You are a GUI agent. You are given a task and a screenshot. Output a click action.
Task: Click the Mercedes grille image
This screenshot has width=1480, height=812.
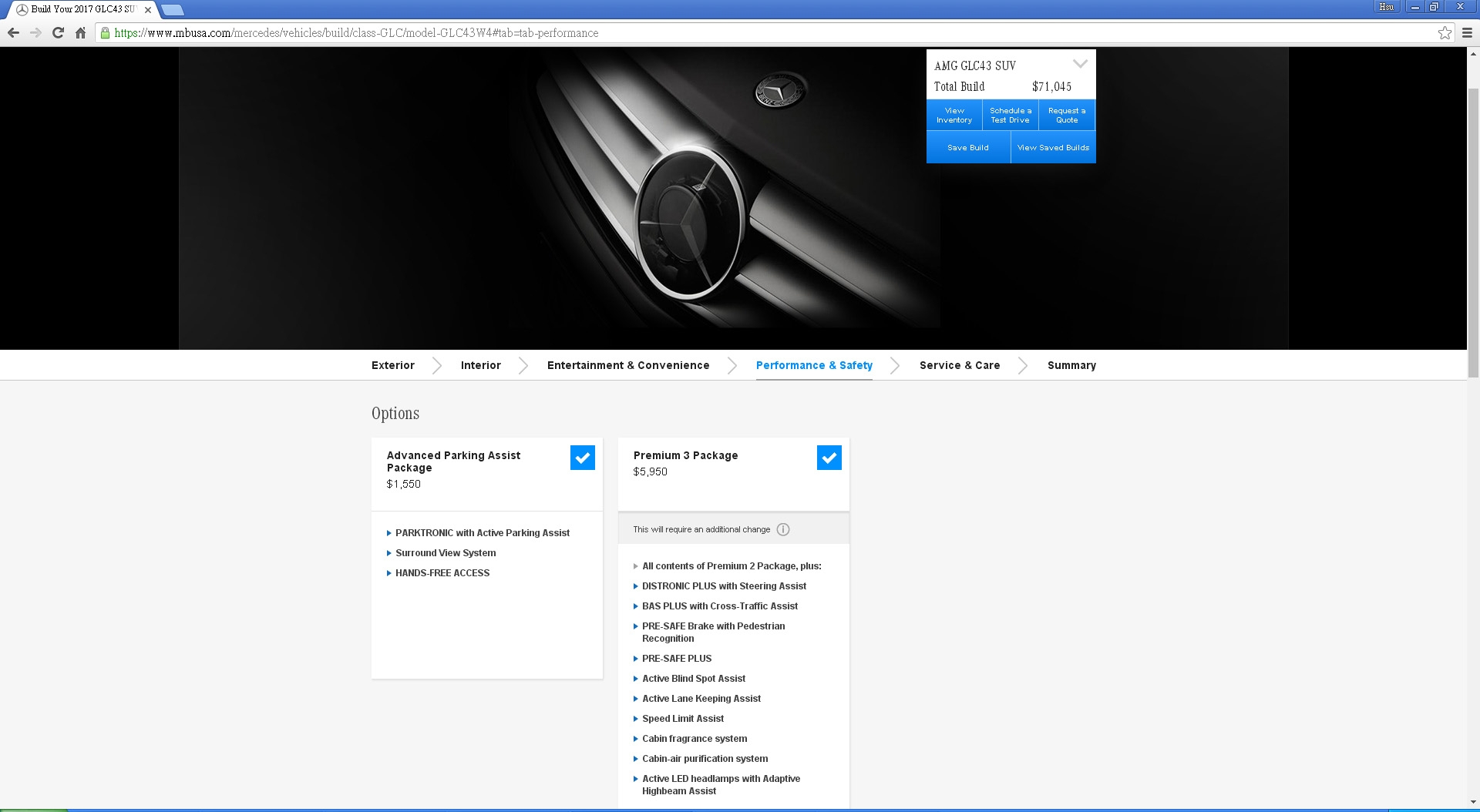[x=733, y=198]
